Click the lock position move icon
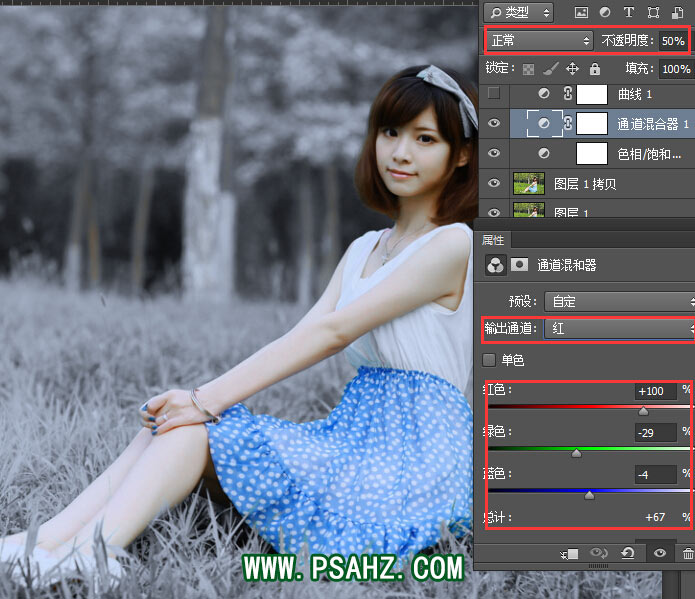The width and height of the screenshot is (695, 599). click(572, 69)
